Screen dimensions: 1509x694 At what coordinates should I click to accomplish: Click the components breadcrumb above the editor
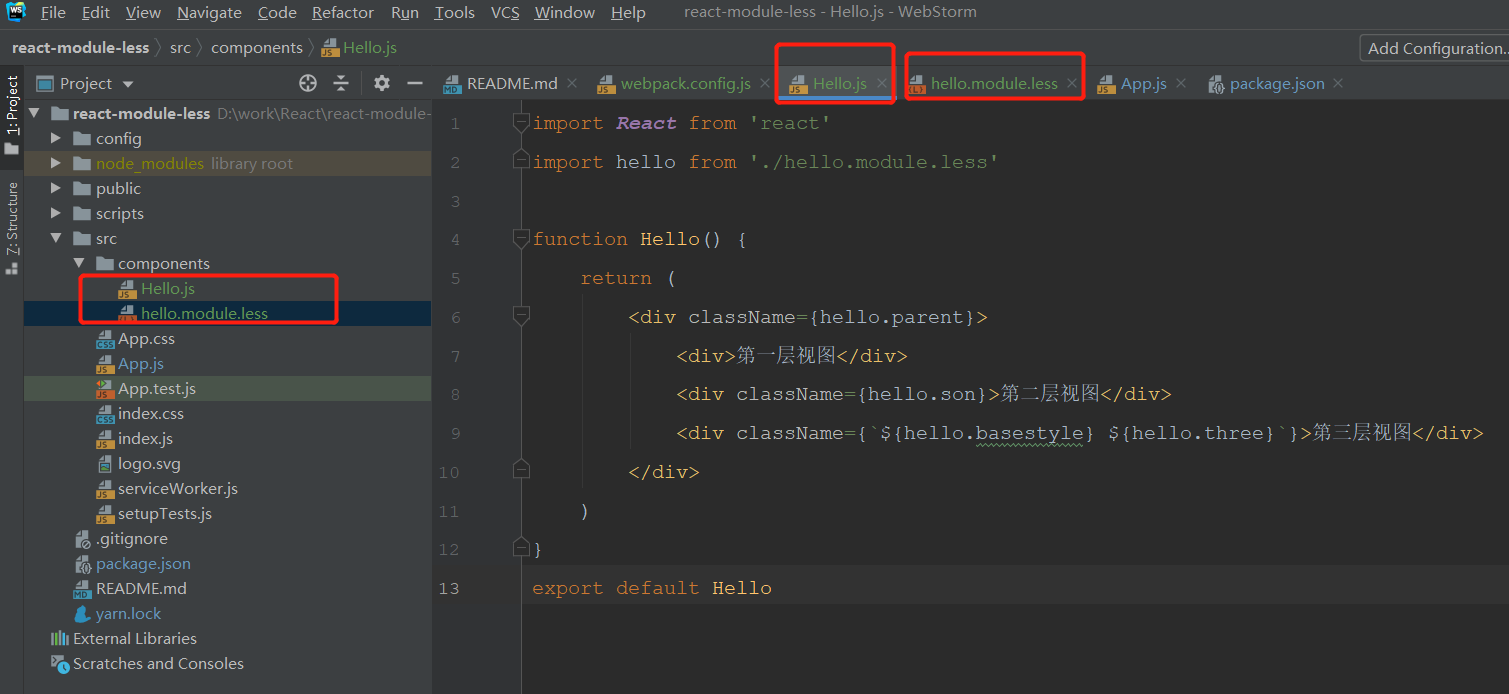[257, 47]
